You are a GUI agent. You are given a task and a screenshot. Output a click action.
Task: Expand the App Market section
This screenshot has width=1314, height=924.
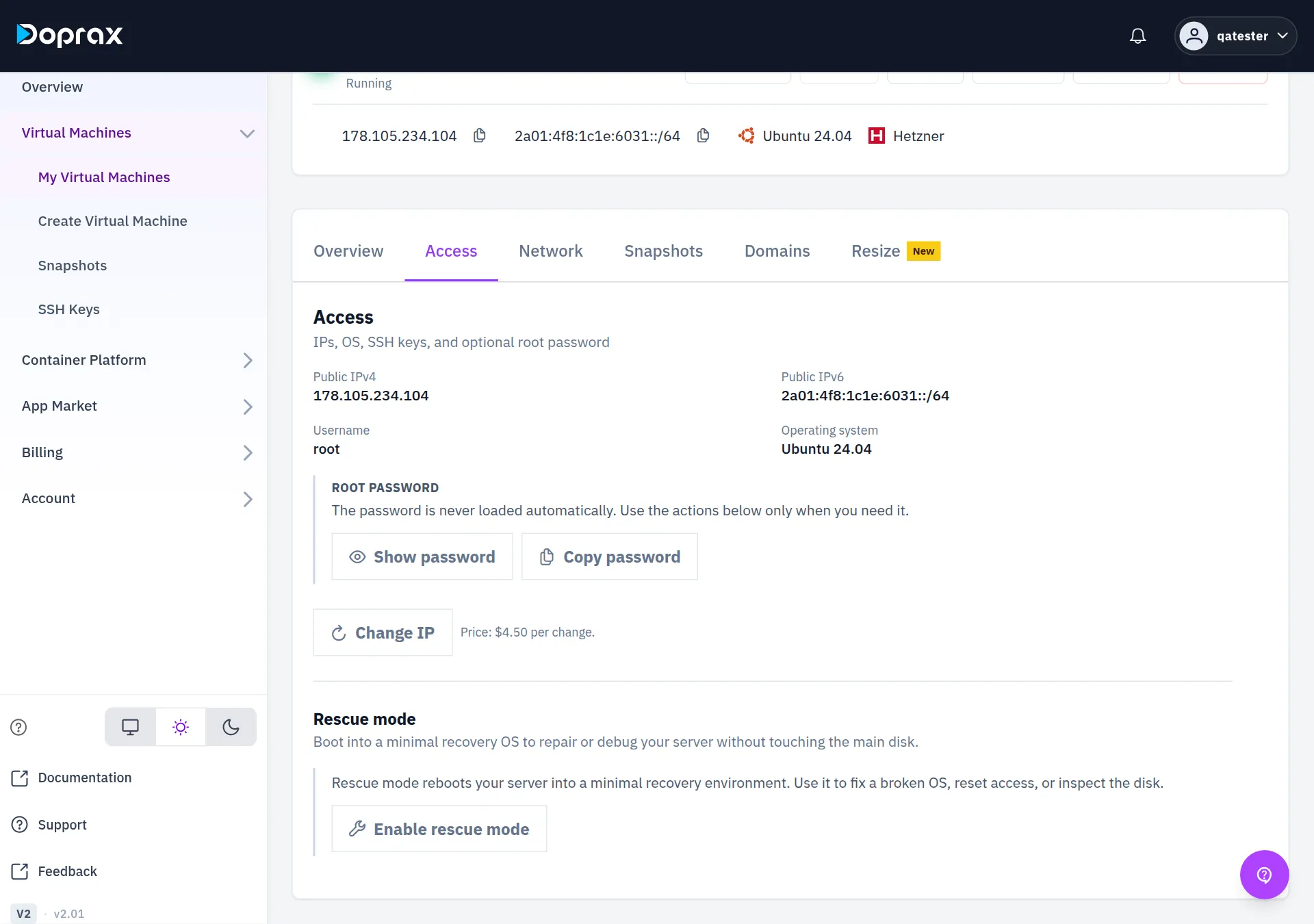pyautogui.click(x=247, y=407)
